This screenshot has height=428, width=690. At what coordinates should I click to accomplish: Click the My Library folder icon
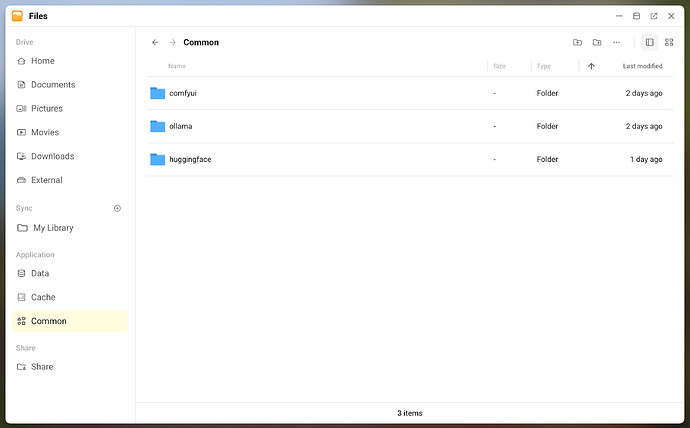click(x=22, y=228)
